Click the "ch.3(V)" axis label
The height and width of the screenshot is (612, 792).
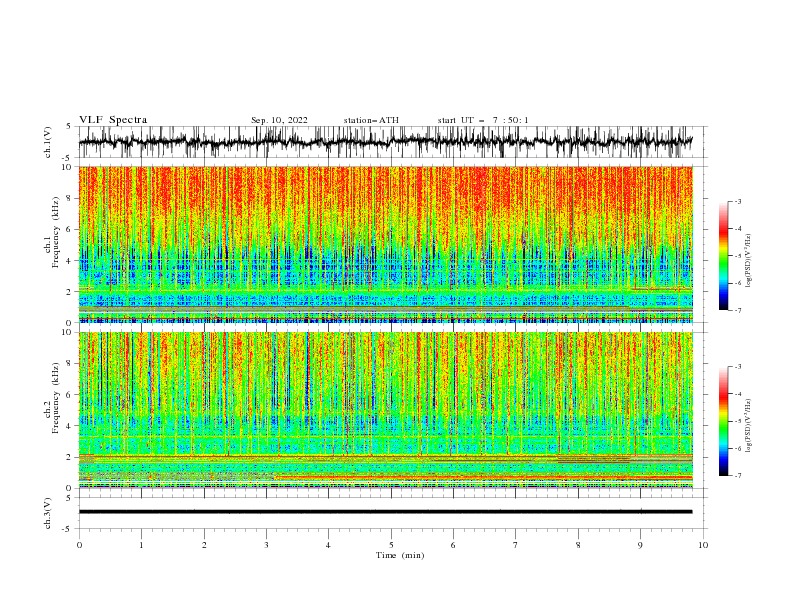point(48,513)
